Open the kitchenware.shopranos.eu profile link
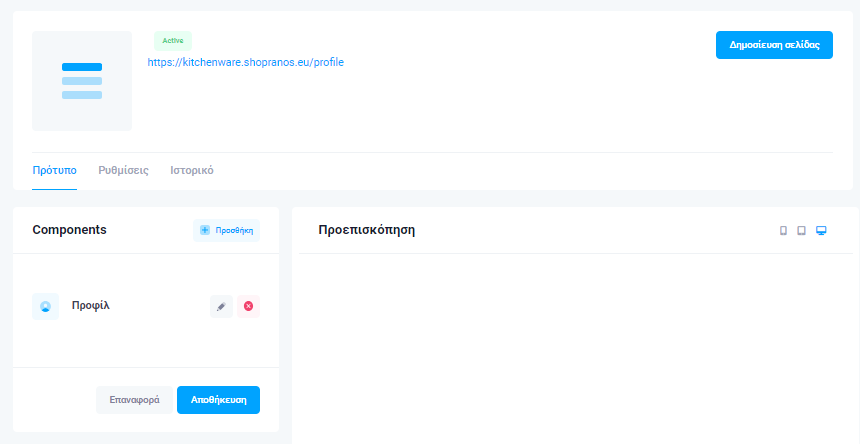Screen dimensions: 860x444 pyautogui.click(x=245, y=62)
